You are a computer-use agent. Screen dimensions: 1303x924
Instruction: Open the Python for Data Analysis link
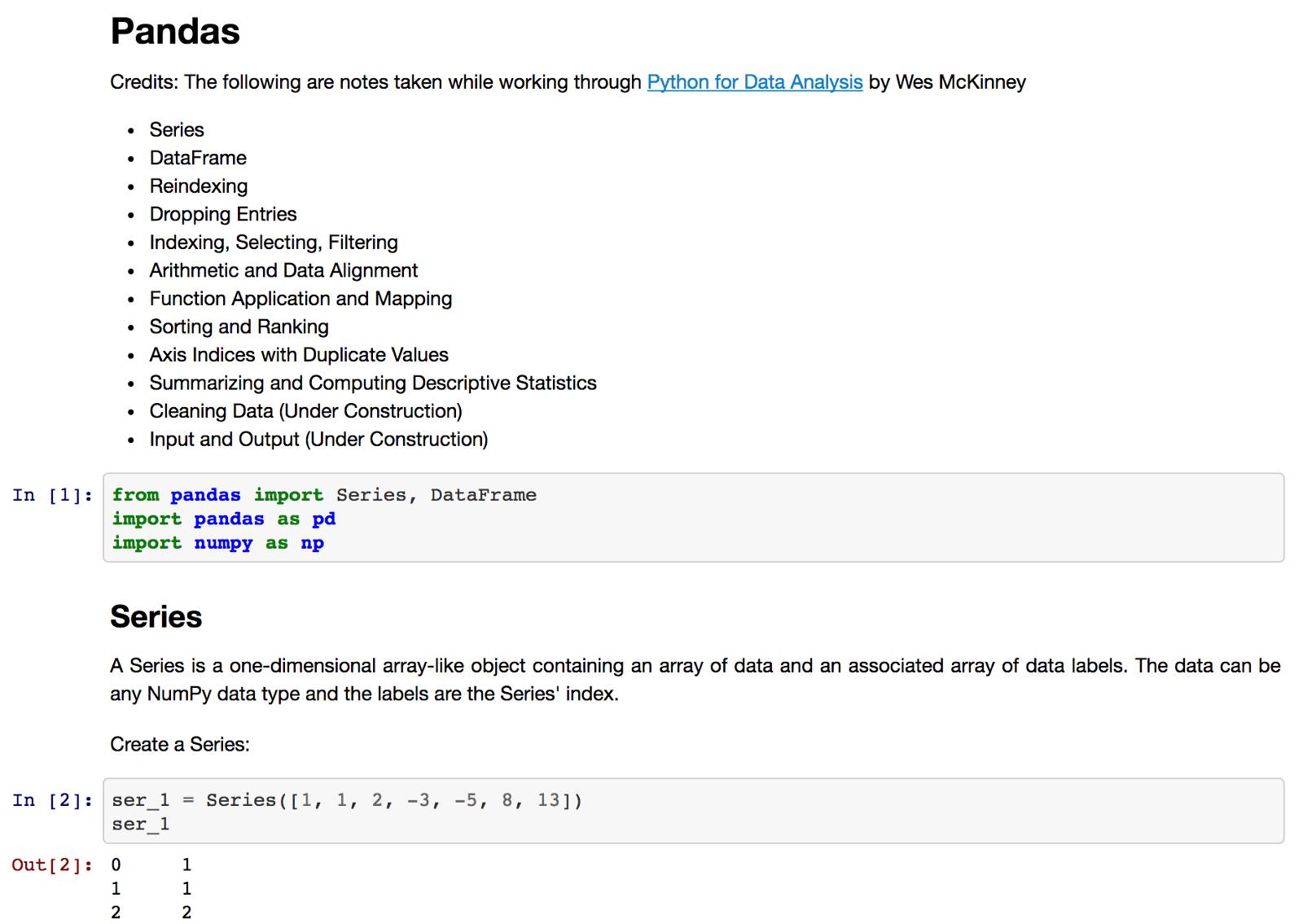click(754, 82)
